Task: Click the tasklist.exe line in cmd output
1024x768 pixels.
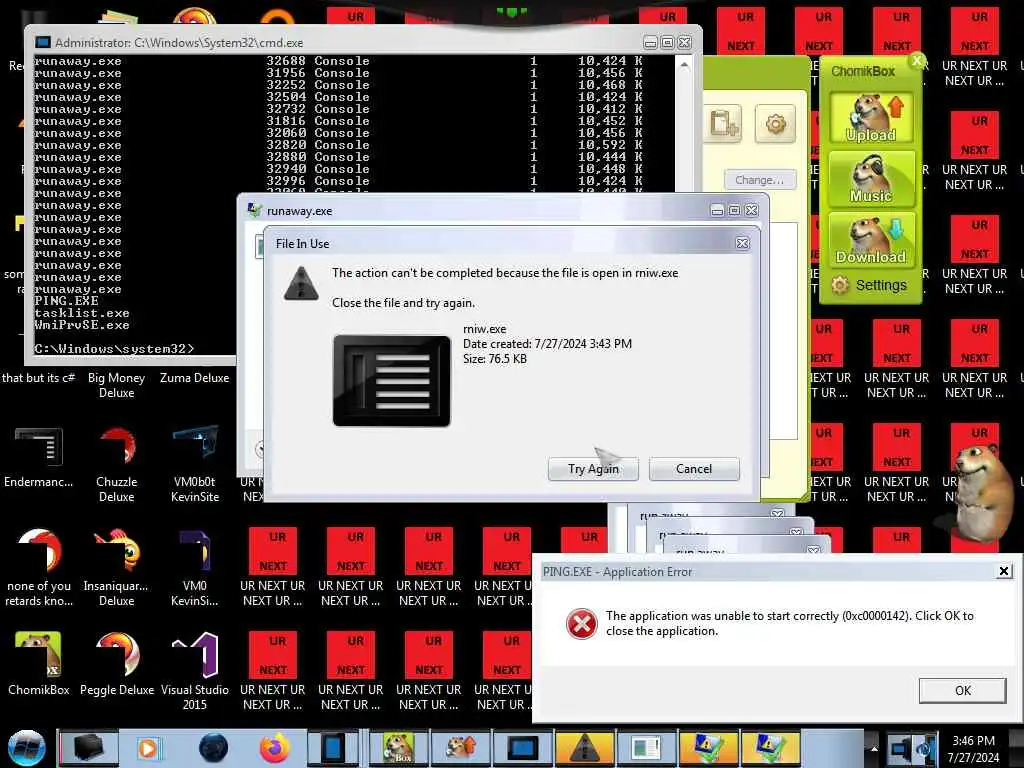Action: [x=82, y=313]
